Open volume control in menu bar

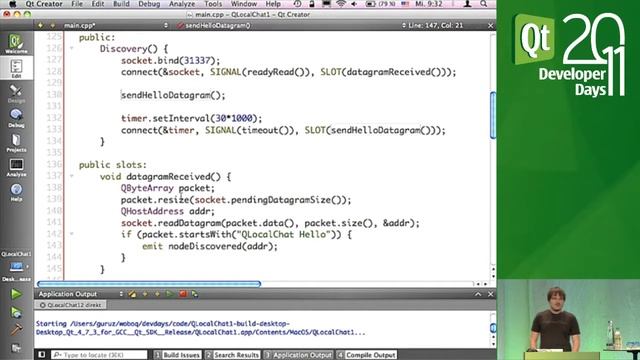(x=353, y=4)
